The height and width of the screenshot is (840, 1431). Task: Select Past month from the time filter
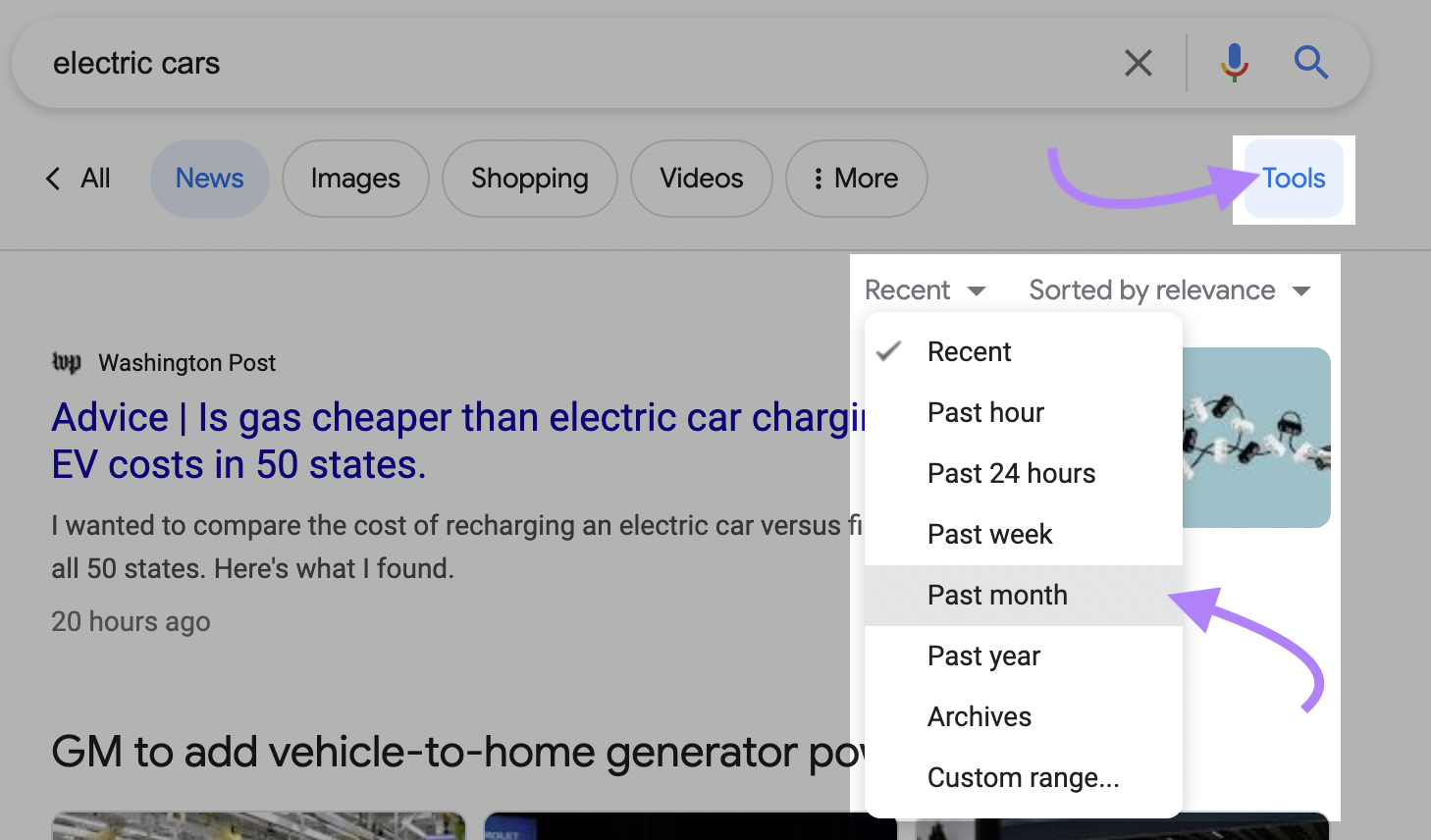click(x=997, y=595)
